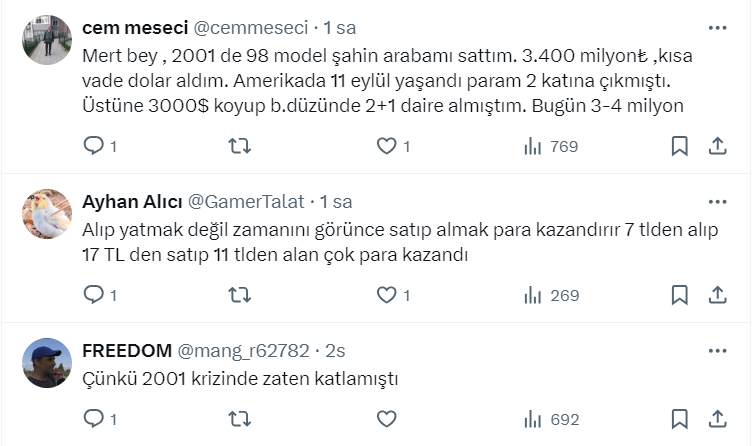
Task: Open FREEDOM's display name link
Action: coord(125,351)
